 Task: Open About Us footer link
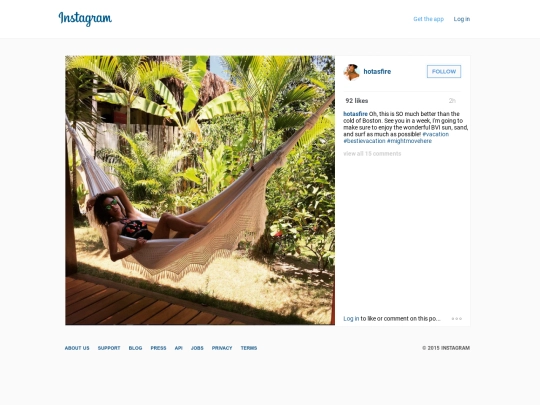(x=77, y=348)
